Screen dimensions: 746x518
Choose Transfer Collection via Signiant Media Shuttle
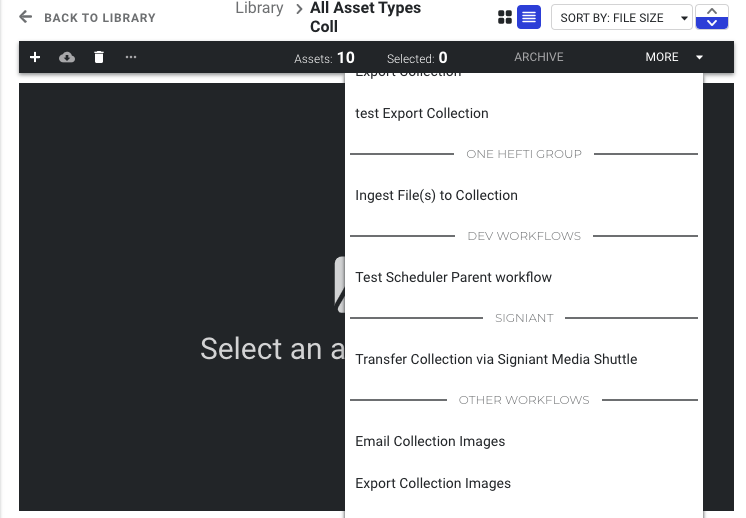pos(496,359)
